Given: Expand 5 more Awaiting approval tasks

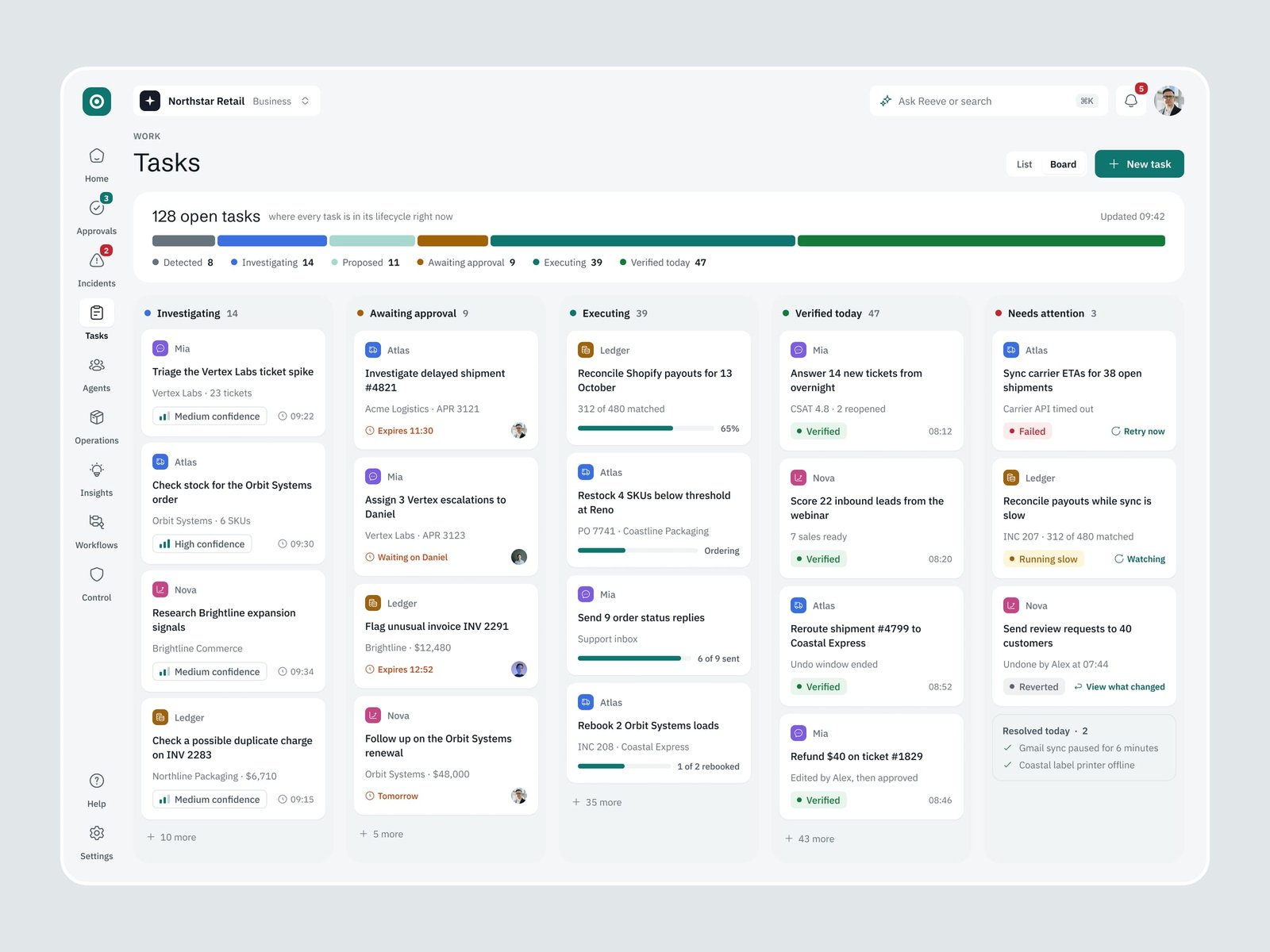Looking at the screenshot, I should [x=382, y=834].
